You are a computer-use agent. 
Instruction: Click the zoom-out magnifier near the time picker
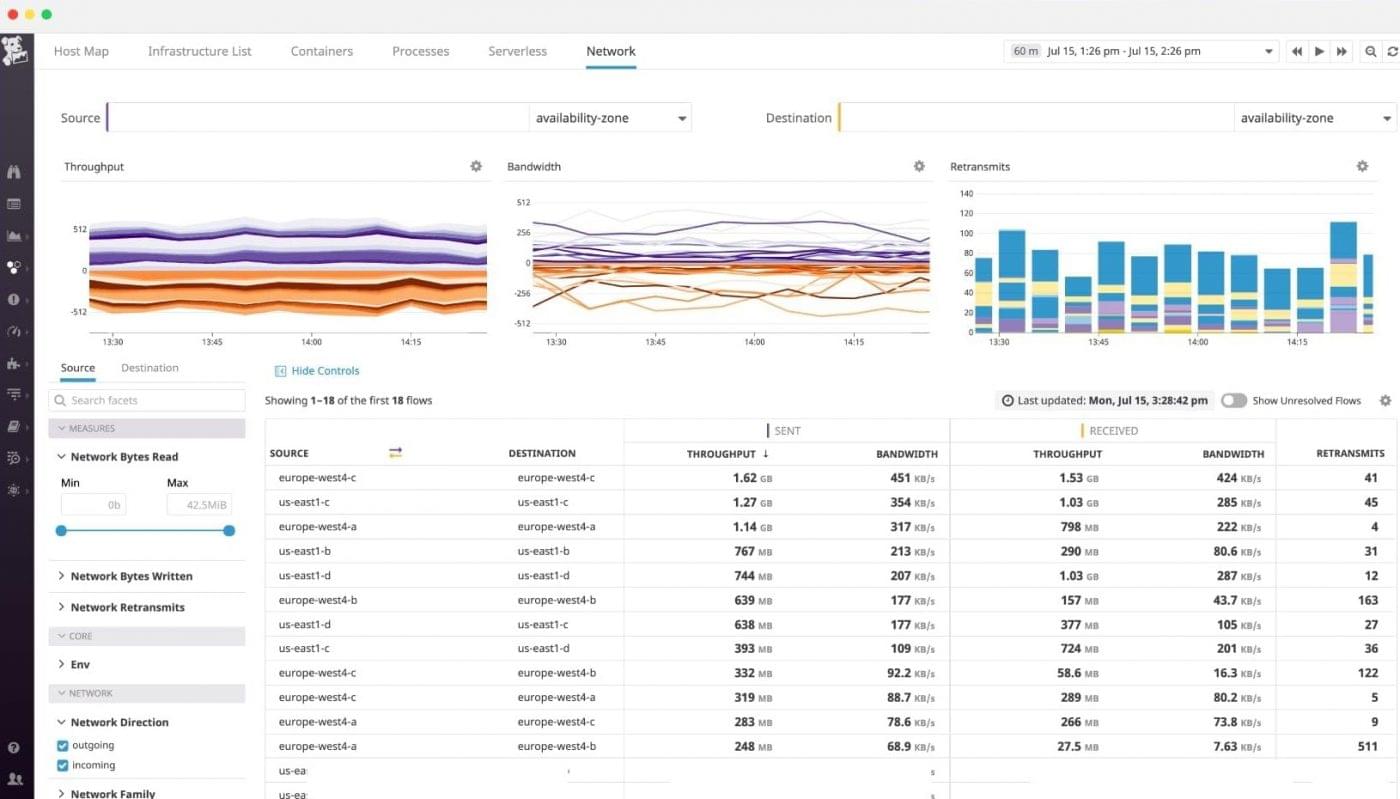pos(1371,51)
